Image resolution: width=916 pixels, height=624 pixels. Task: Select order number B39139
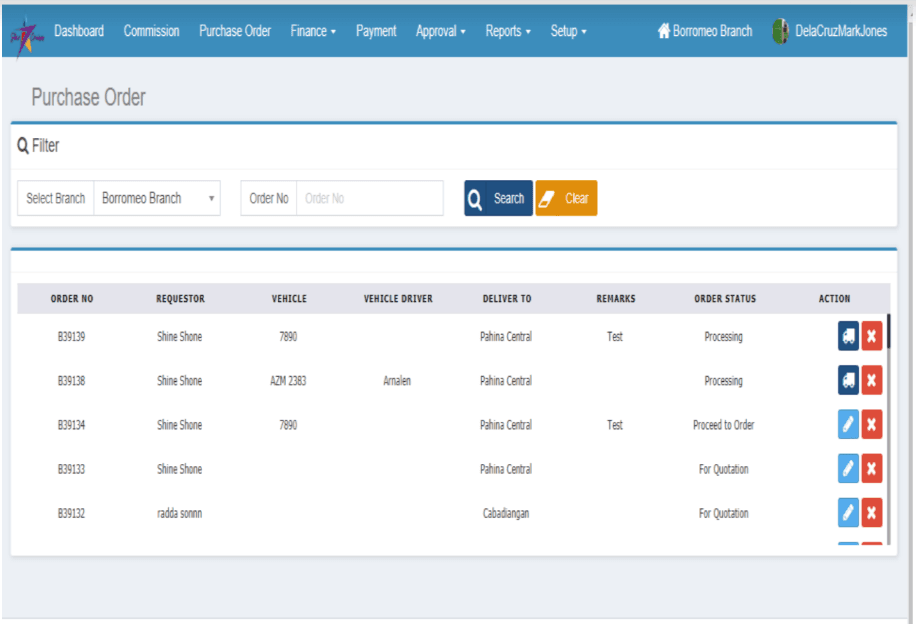[71, 337]
